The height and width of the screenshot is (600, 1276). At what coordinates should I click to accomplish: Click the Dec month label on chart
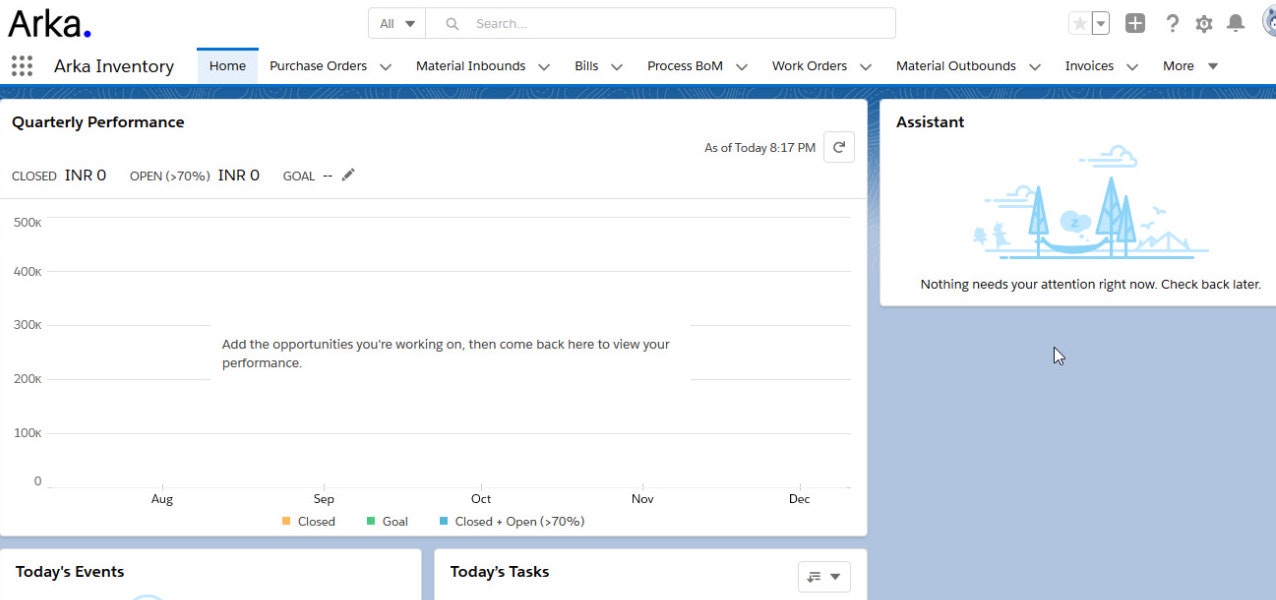(799, 499)
